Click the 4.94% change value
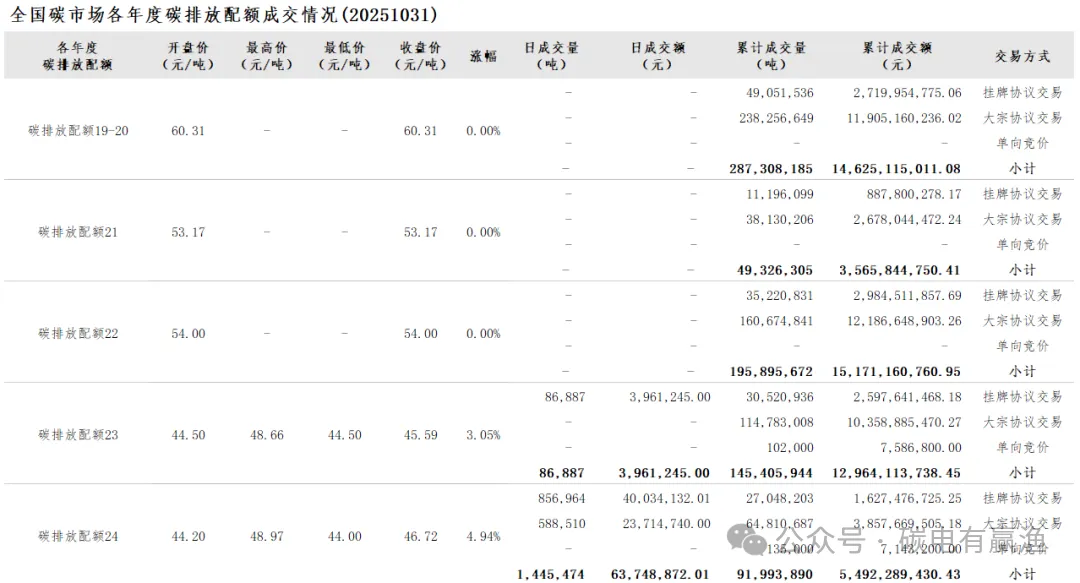 (x=483, y=537)
